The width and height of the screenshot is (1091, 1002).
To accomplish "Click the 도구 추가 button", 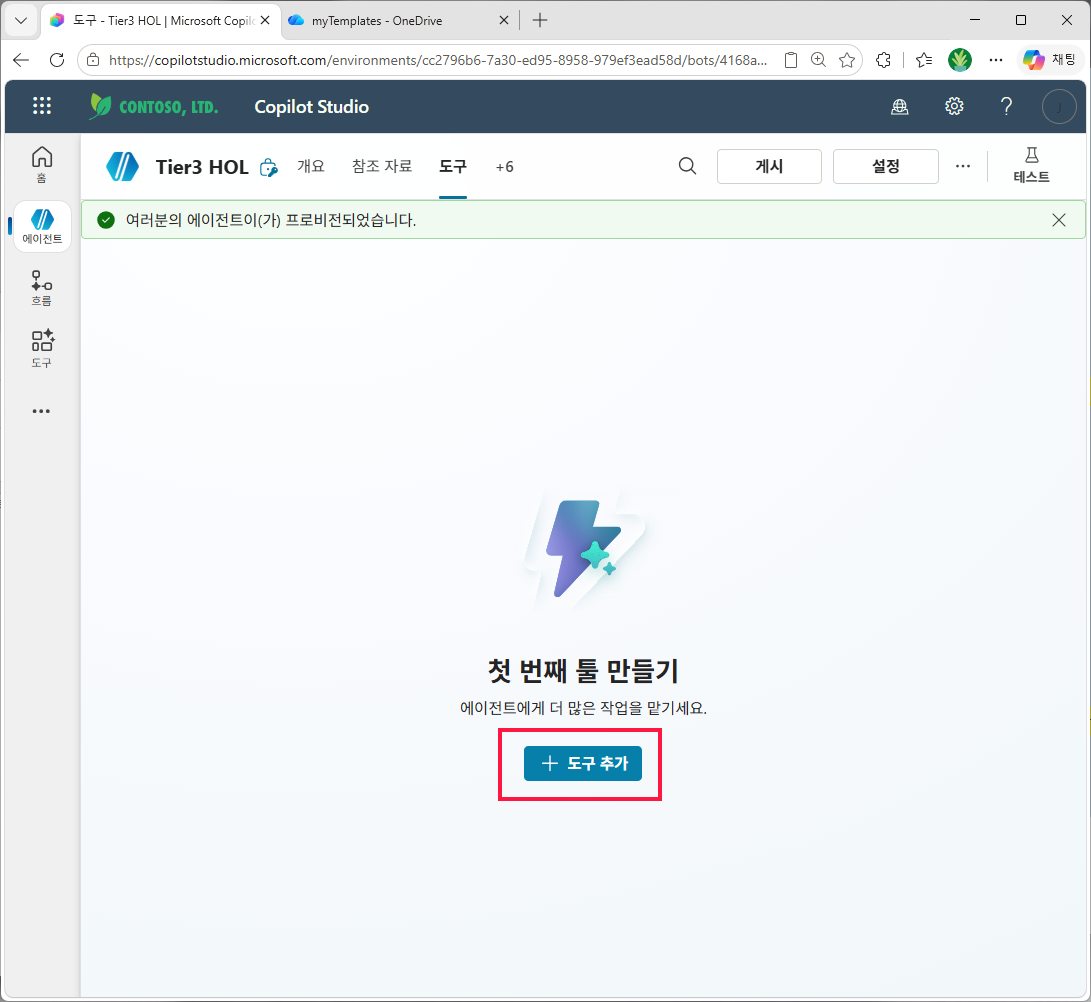I will coord(582,763).
